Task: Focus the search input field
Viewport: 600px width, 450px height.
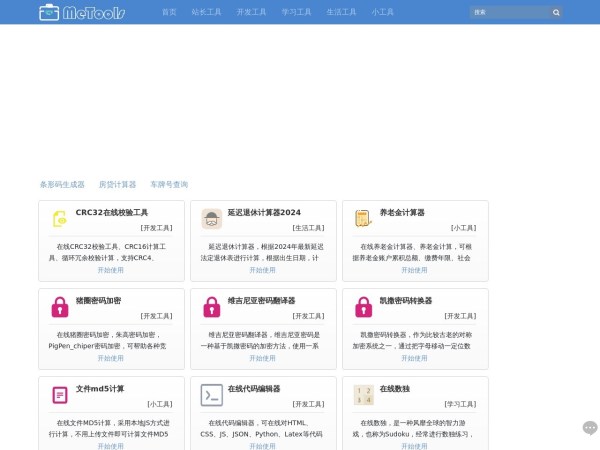Action: point(508,12)
